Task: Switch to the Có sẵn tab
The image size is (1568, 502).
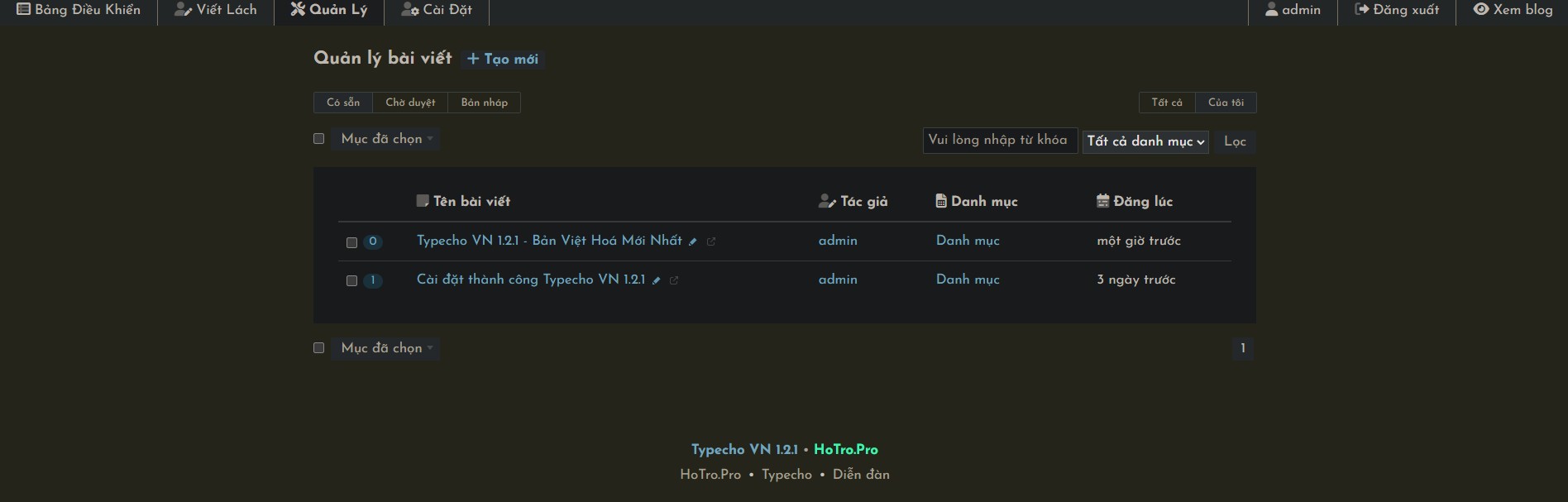Action: [343, 103]
